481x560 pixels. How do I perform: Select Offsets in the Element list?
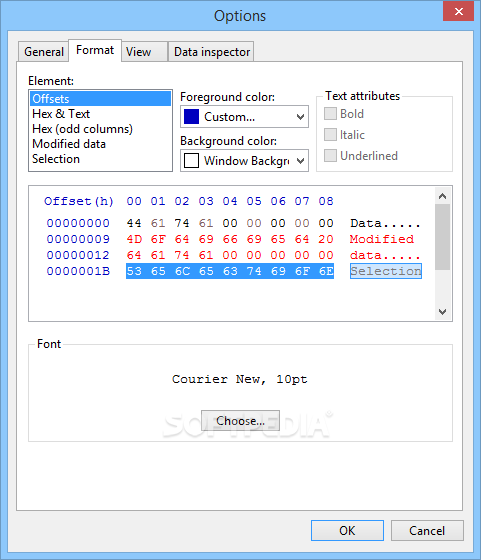(100, 99)
